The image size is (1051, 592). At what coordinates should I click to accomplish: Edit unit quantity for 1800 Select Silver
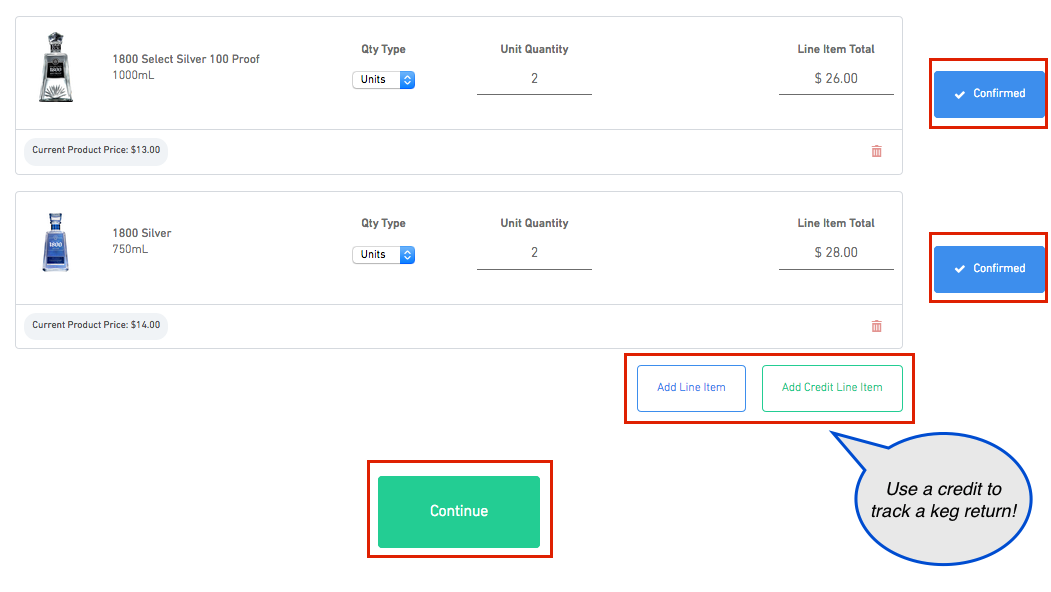(534, 79)
